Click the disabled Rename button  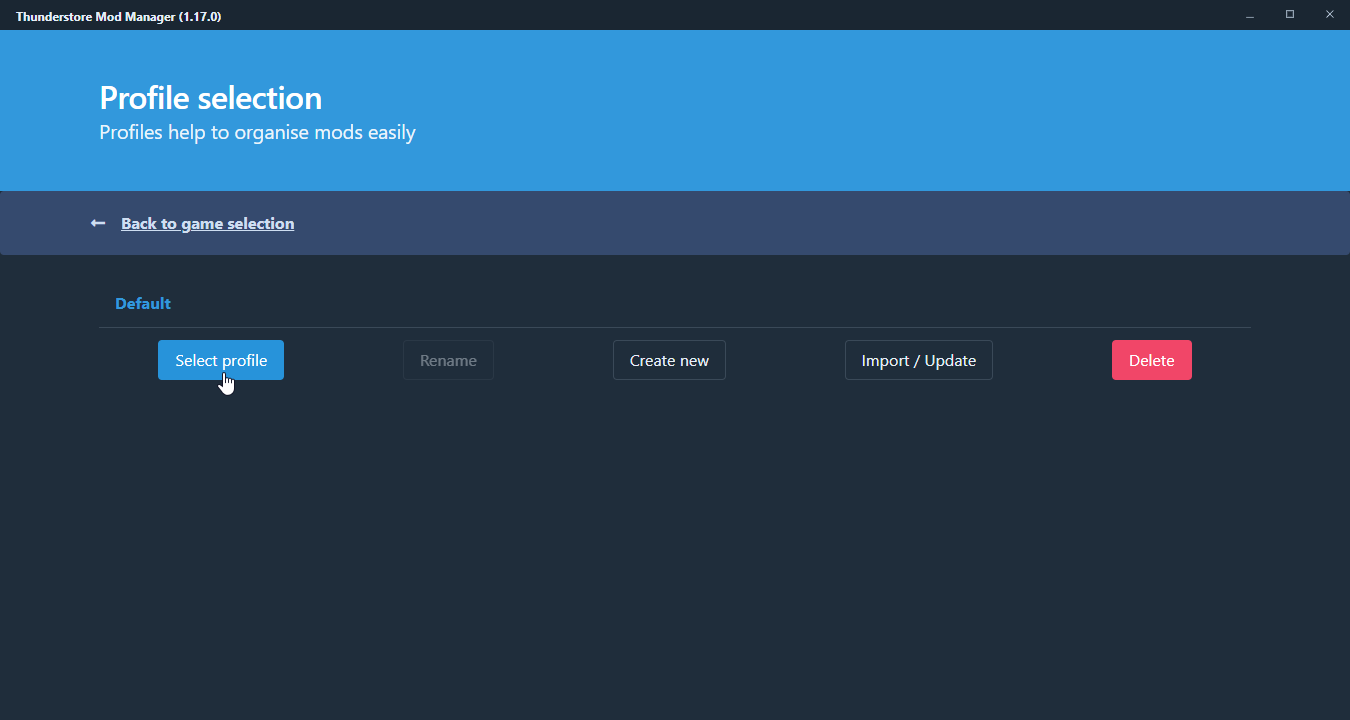point(448,360)
